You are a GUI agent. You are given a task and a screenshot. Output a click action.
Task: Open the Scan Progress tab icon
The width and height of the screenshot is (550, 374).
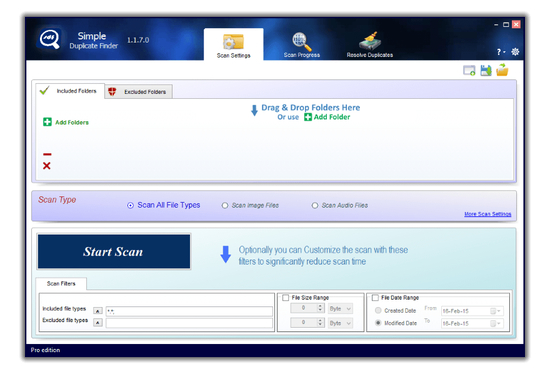[302, 42]
